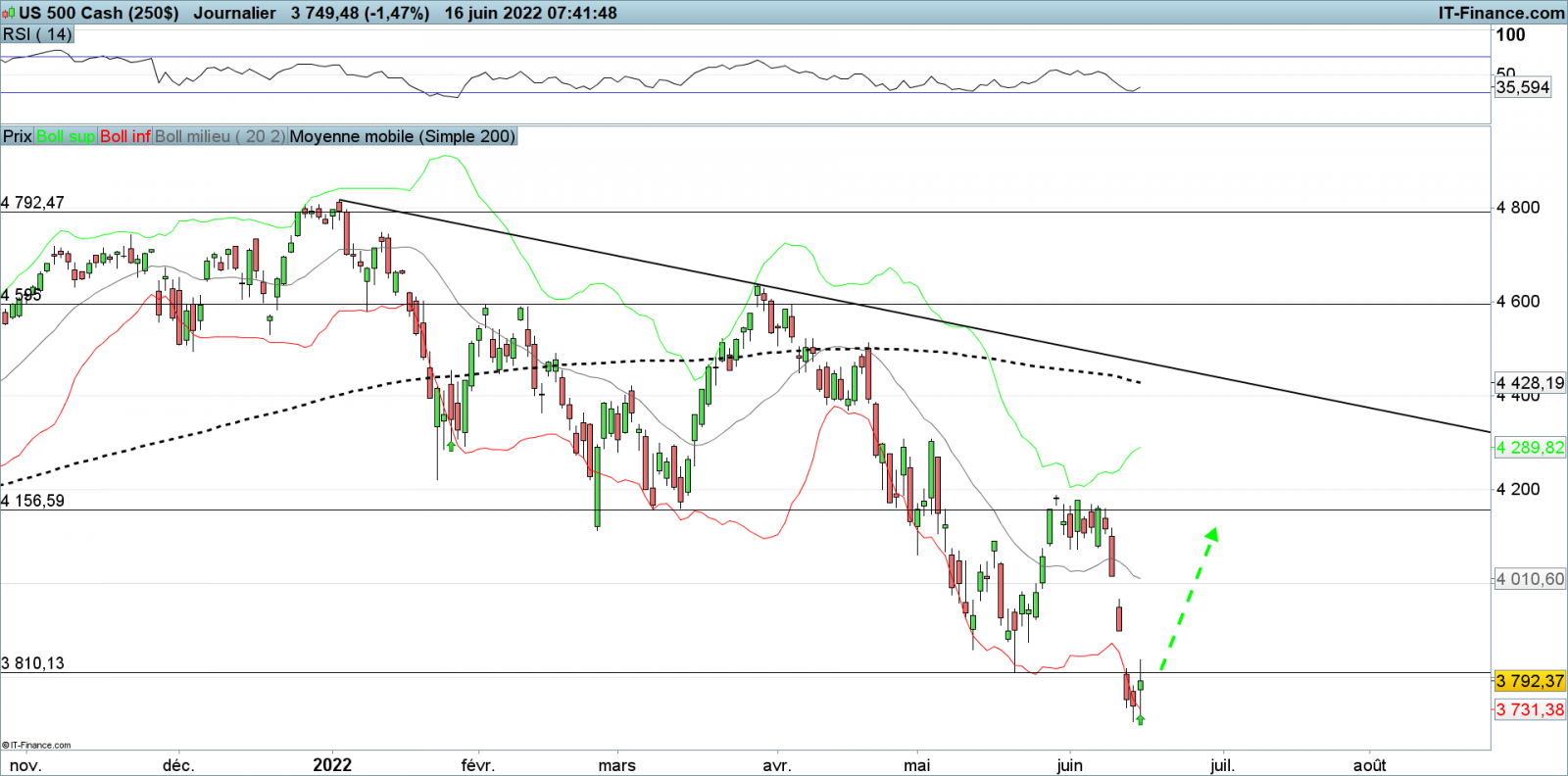Click the 4 792,47 resistance level label
Screen dimensions: 1568x776
[x=33, y=203]
